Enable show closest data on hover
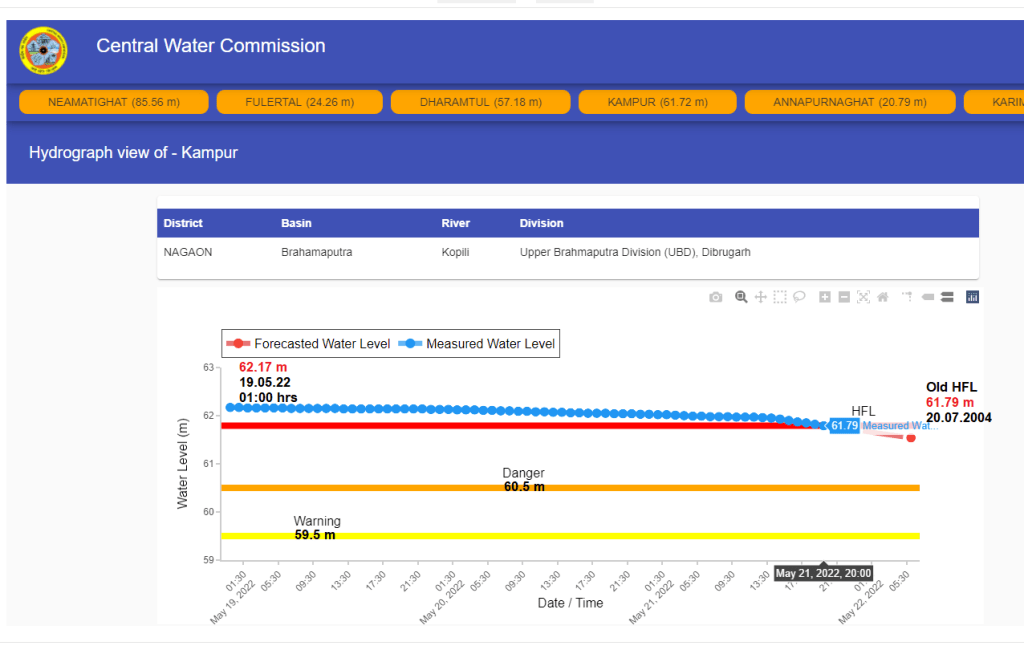The height and width of the screenshot is (658, 1024). coord(927,297)
